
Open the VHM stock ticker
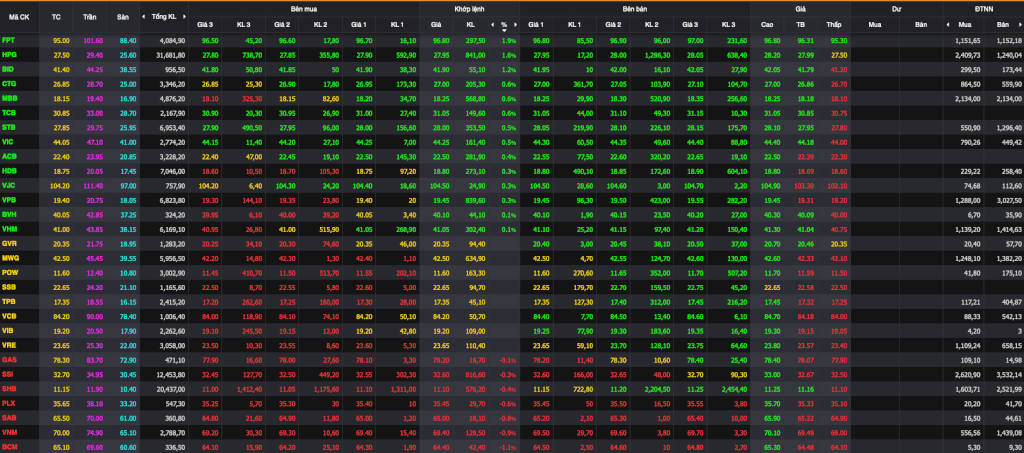coord(8,229)
